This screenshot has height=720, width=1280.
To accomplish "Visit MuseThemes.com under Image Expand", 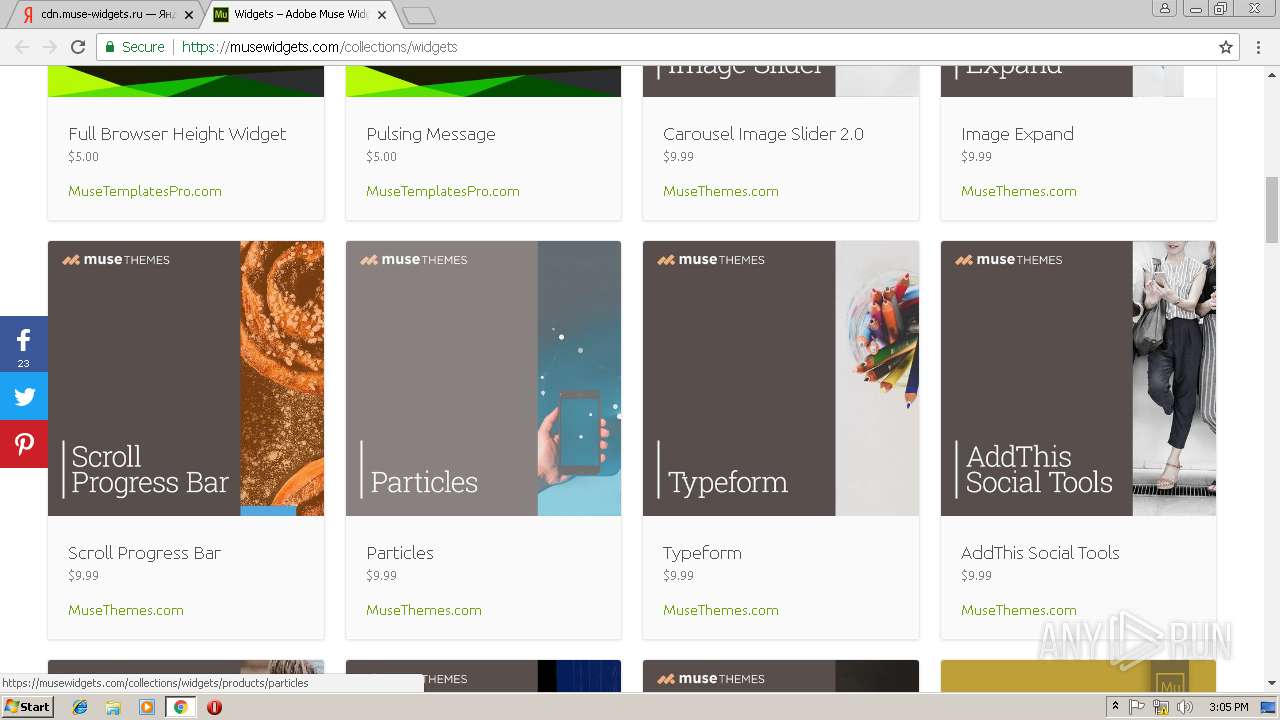I will tap(1019, 191).
